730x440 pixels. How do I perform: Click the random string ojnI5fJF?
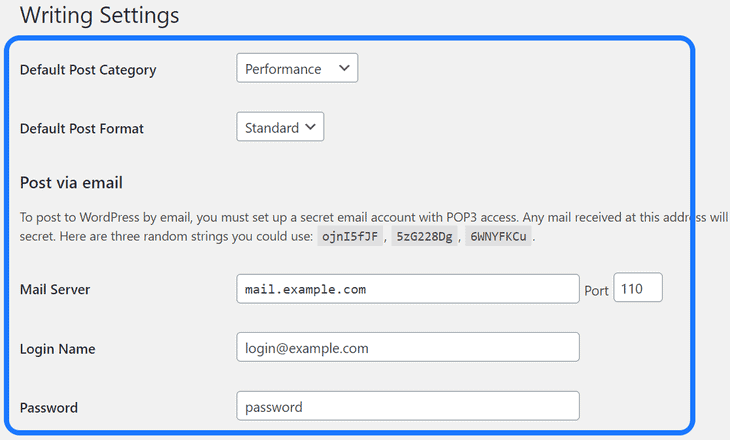click(x=349, y=237)
